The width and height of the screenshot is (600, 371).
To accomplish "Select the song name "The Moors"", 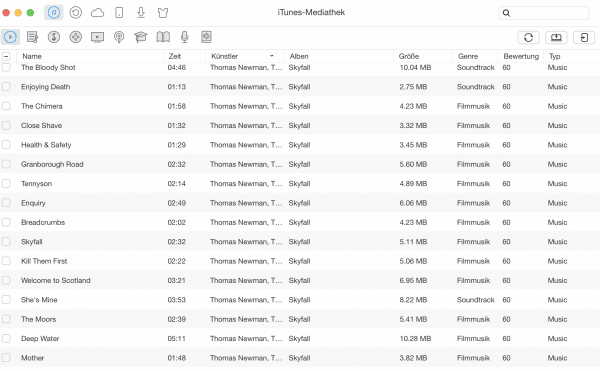I will pyautogui.click(x=39, y=319).
